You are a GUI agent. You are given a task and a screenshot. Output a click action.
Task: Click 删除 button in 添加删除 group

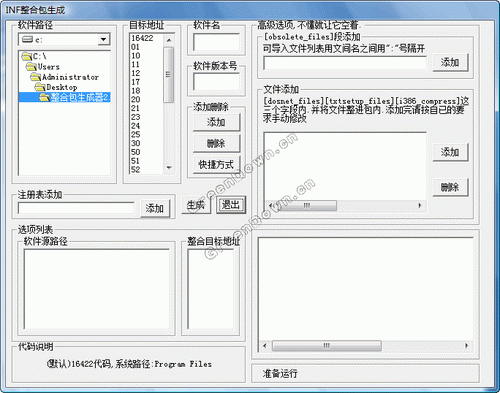pyautogui.click(x=216, y=144)
